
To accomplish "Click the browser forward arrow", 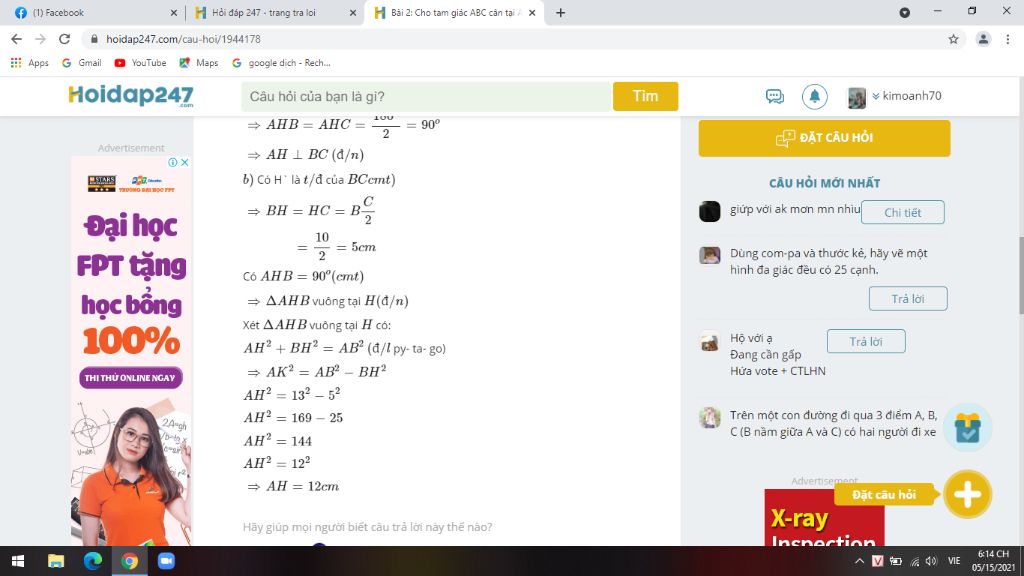I will (x=40, y=39).
